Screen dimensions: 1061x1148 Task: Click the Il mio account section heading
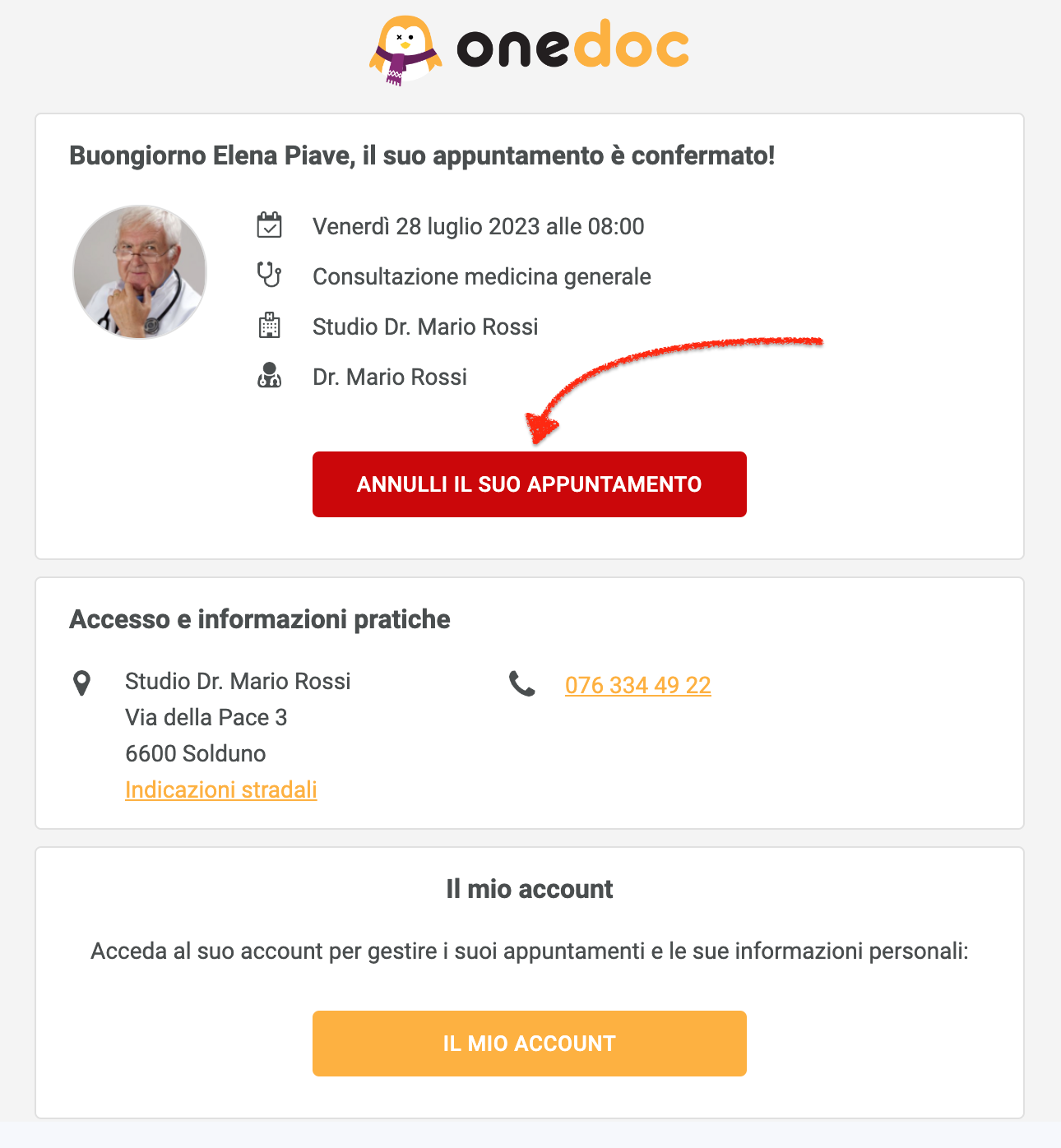tap(529, 889)
